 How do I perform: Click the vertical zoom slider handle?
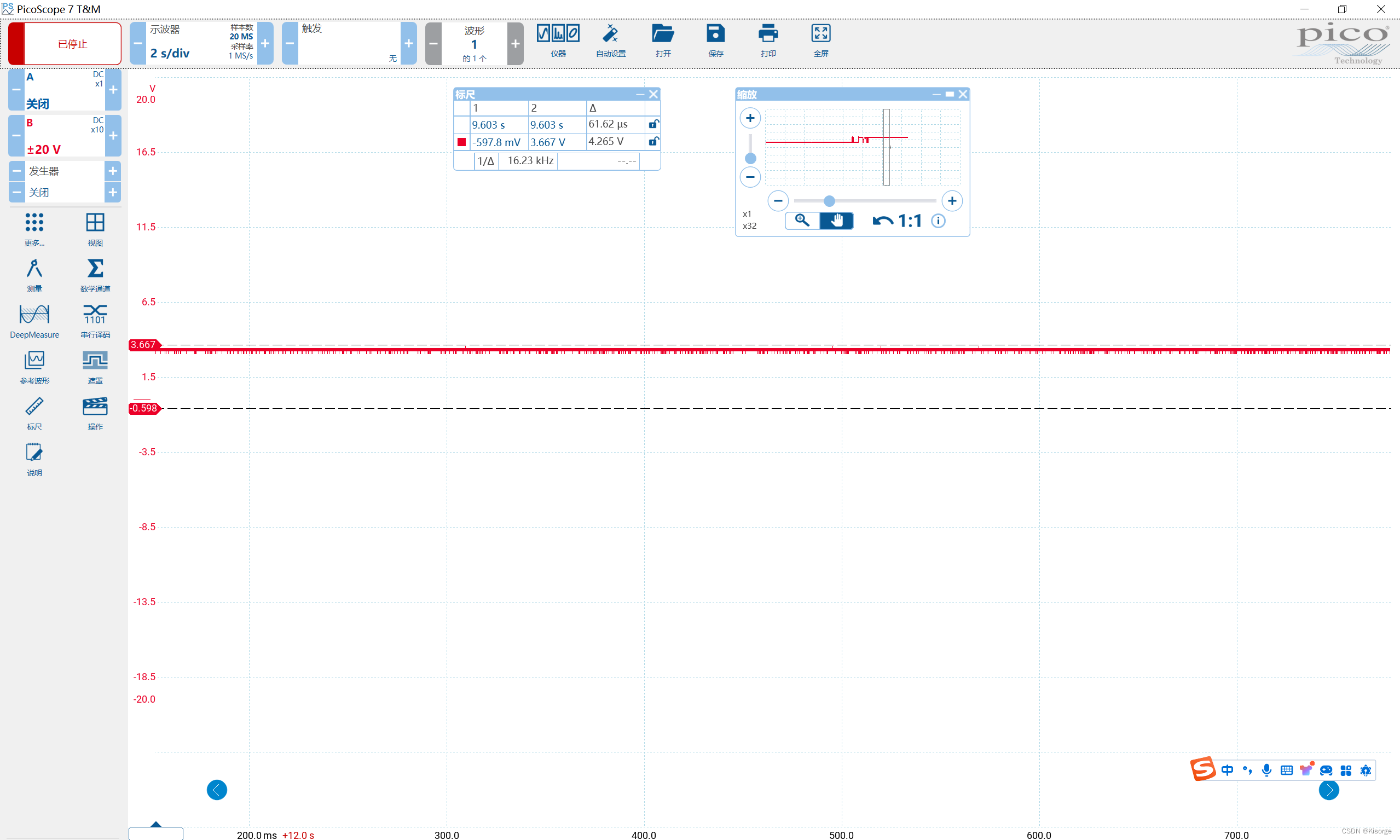(750, 158)
